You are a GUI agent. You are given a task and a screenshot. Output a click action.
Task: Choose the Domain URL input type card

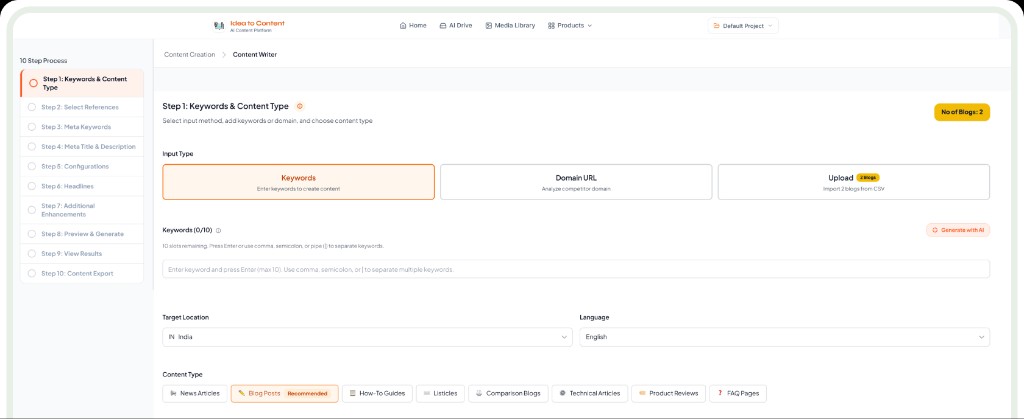click(576, 182)
